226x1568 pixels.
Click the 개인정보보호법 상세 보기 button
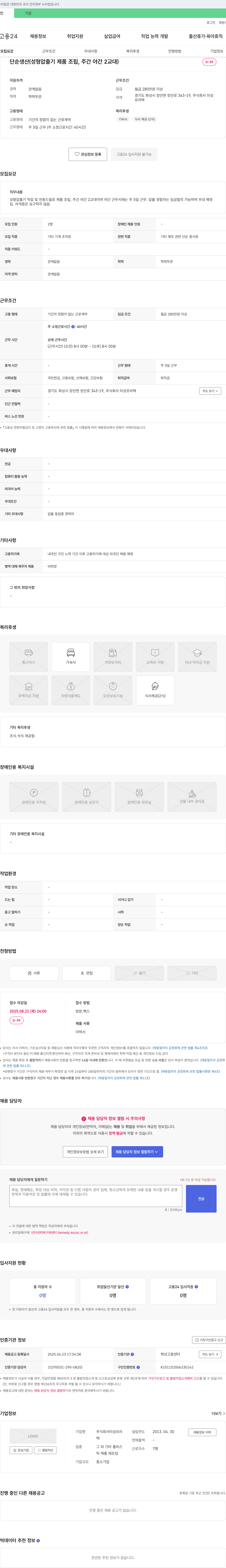click(x=85, y=1152)
